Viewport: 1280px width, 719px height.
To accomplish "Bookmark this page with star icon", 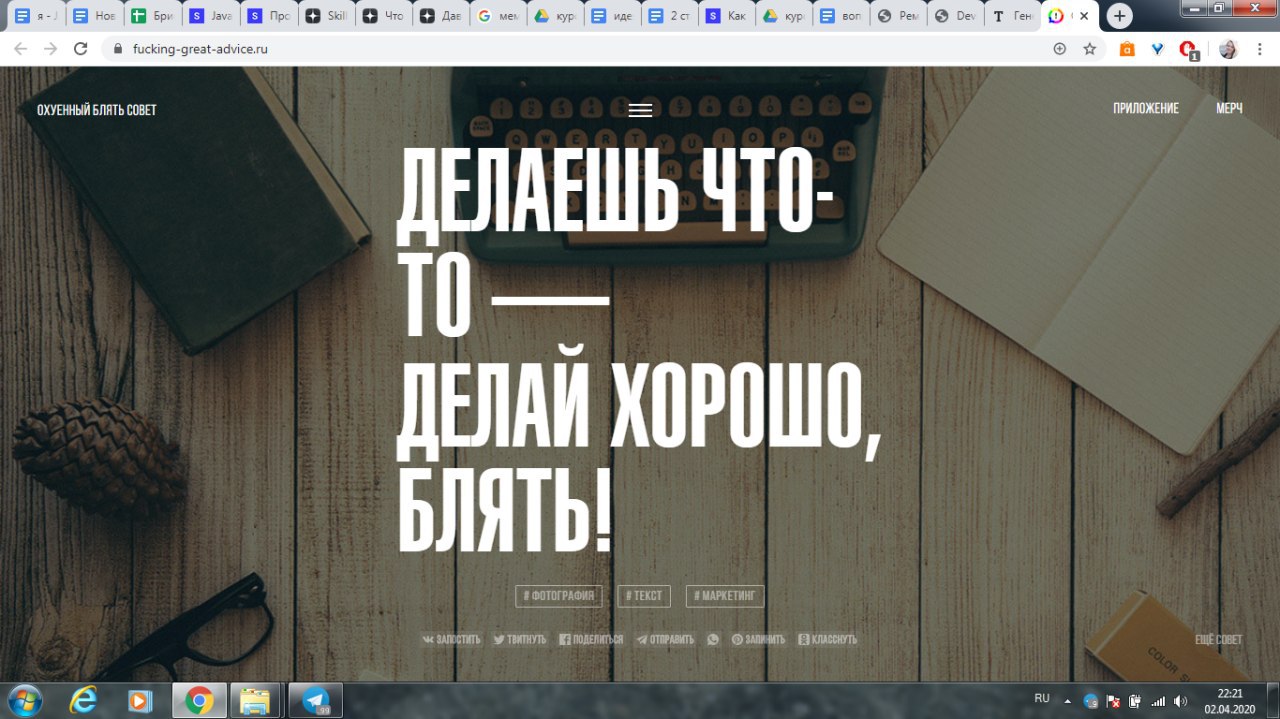I will [x=1089, y=48].
